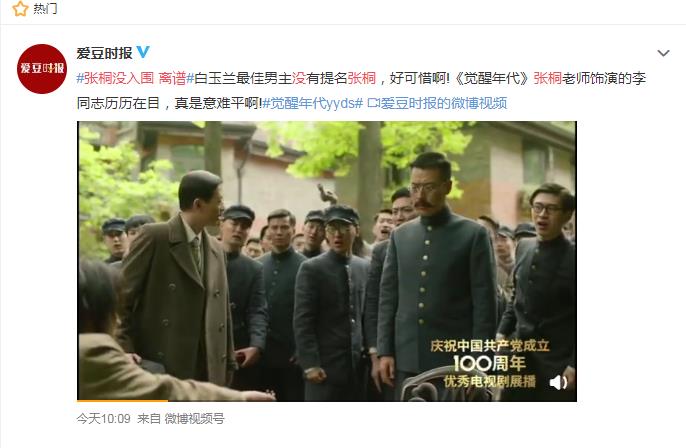Click the red highlighted 没 keyword

tap(298, 78)
